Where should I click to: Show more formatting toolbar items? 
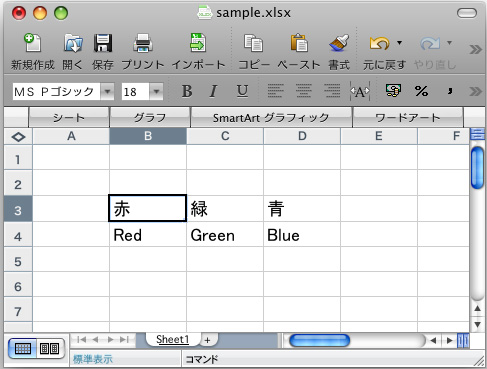[475, 91]
